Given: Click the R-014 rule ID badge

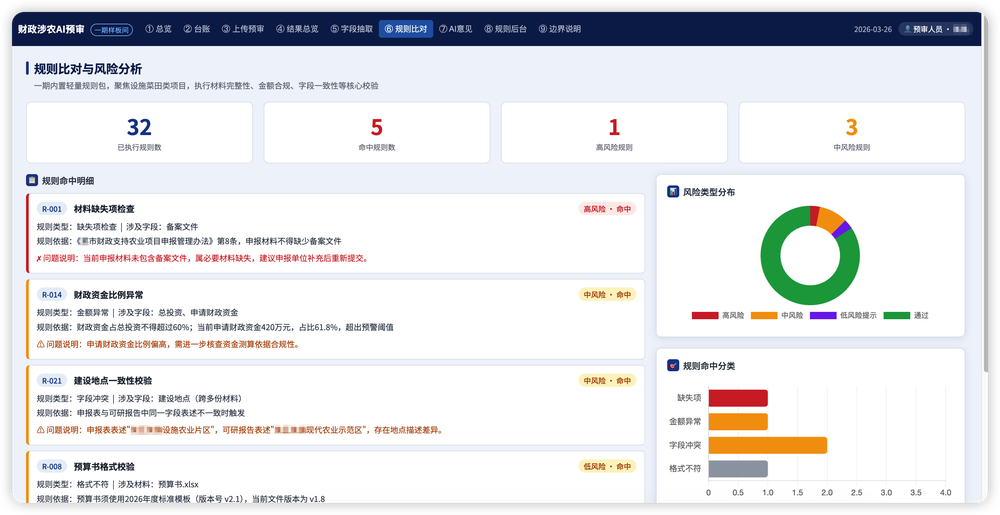Looking at the screenshot, I should [x=52, y=294].
